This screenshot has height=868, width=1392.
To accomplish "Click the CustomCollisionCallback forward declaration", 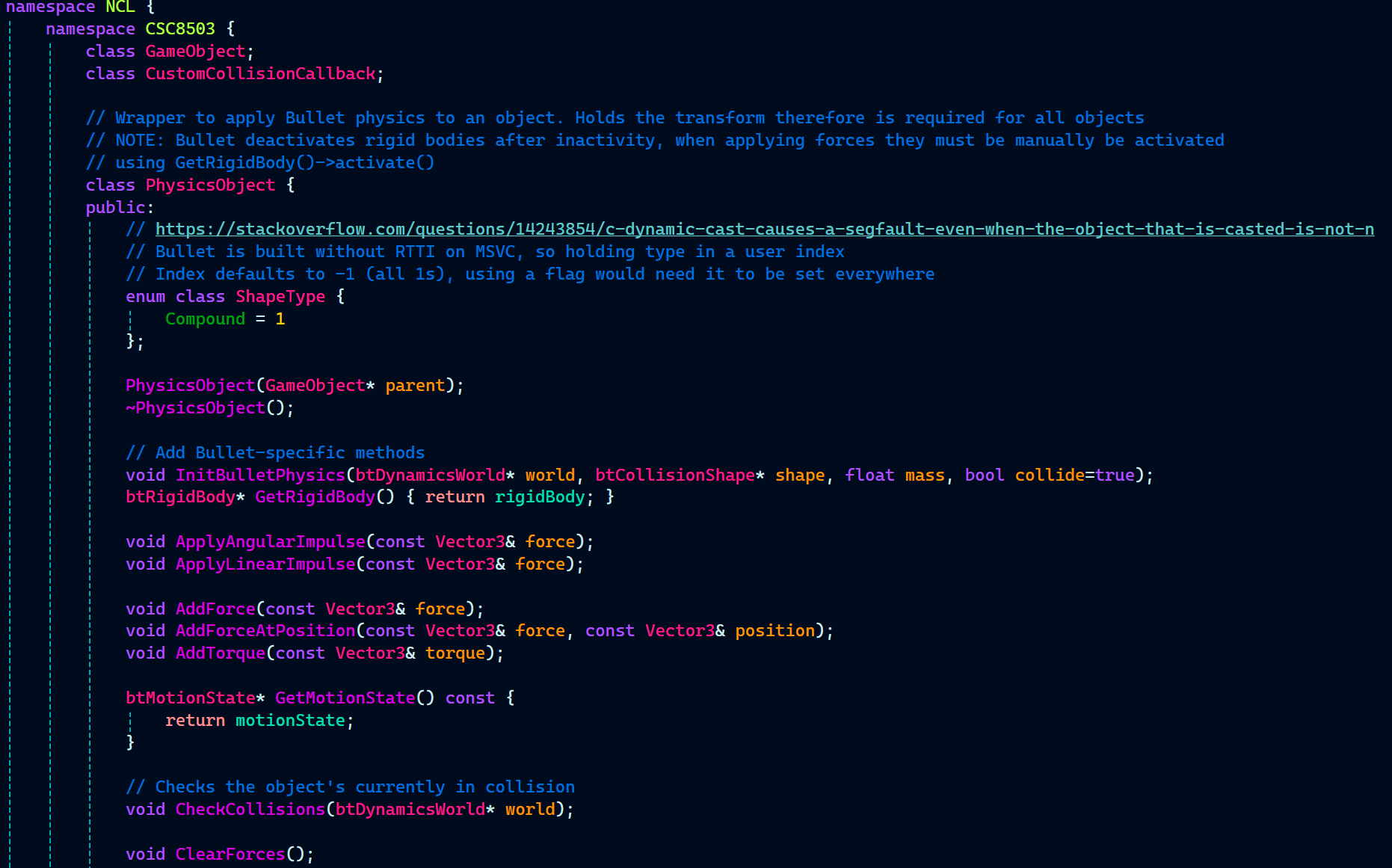I will pyautogui.click(x=260, y=74).
